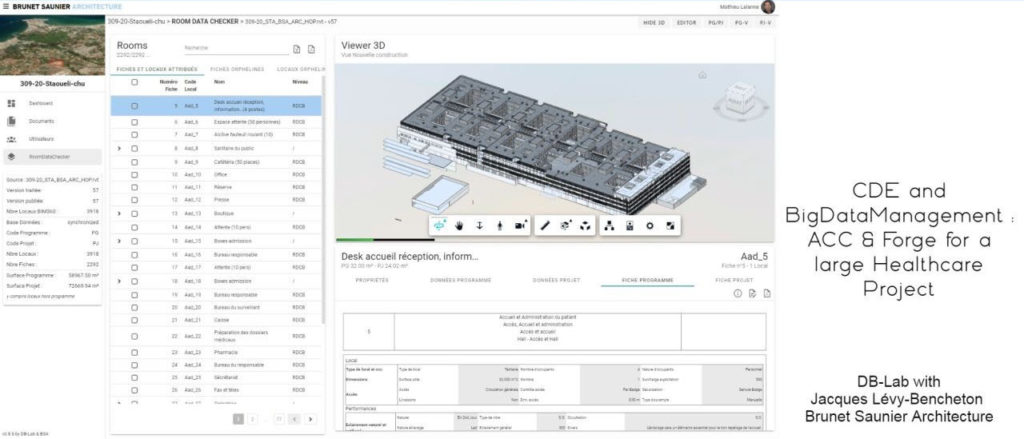Click the view cube in 3D viewer
Viewport: 1024px width, 439px height.
click(742, 101)
